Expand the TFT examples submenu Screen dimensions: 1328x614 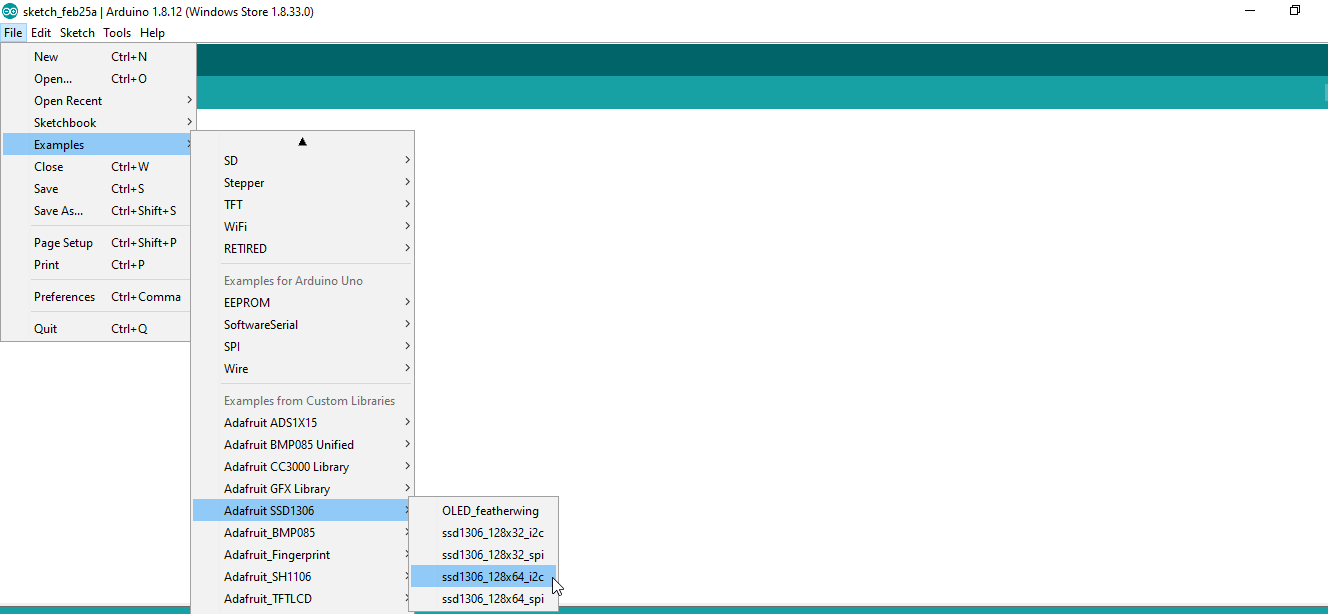tap(302, 205)
